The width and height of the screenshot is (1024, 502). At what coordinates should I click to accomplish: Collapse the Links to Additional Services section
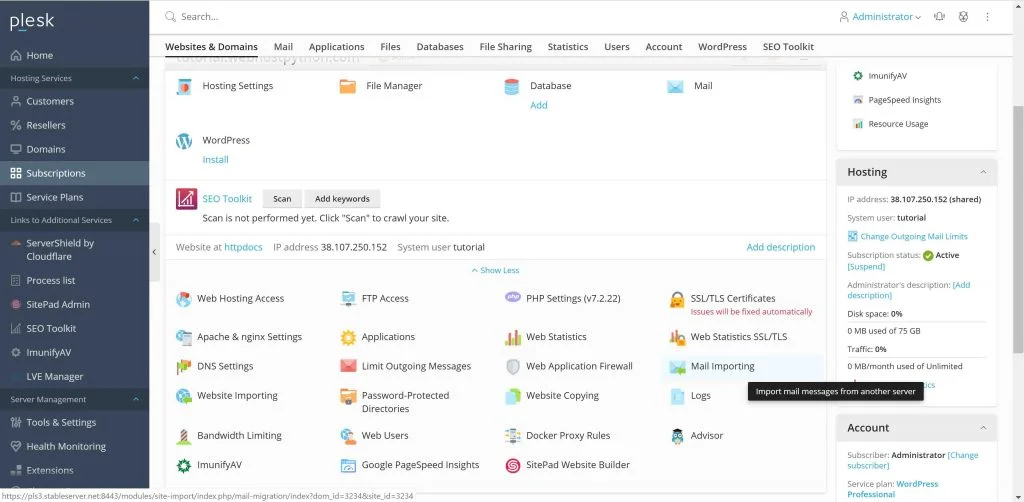136,221
